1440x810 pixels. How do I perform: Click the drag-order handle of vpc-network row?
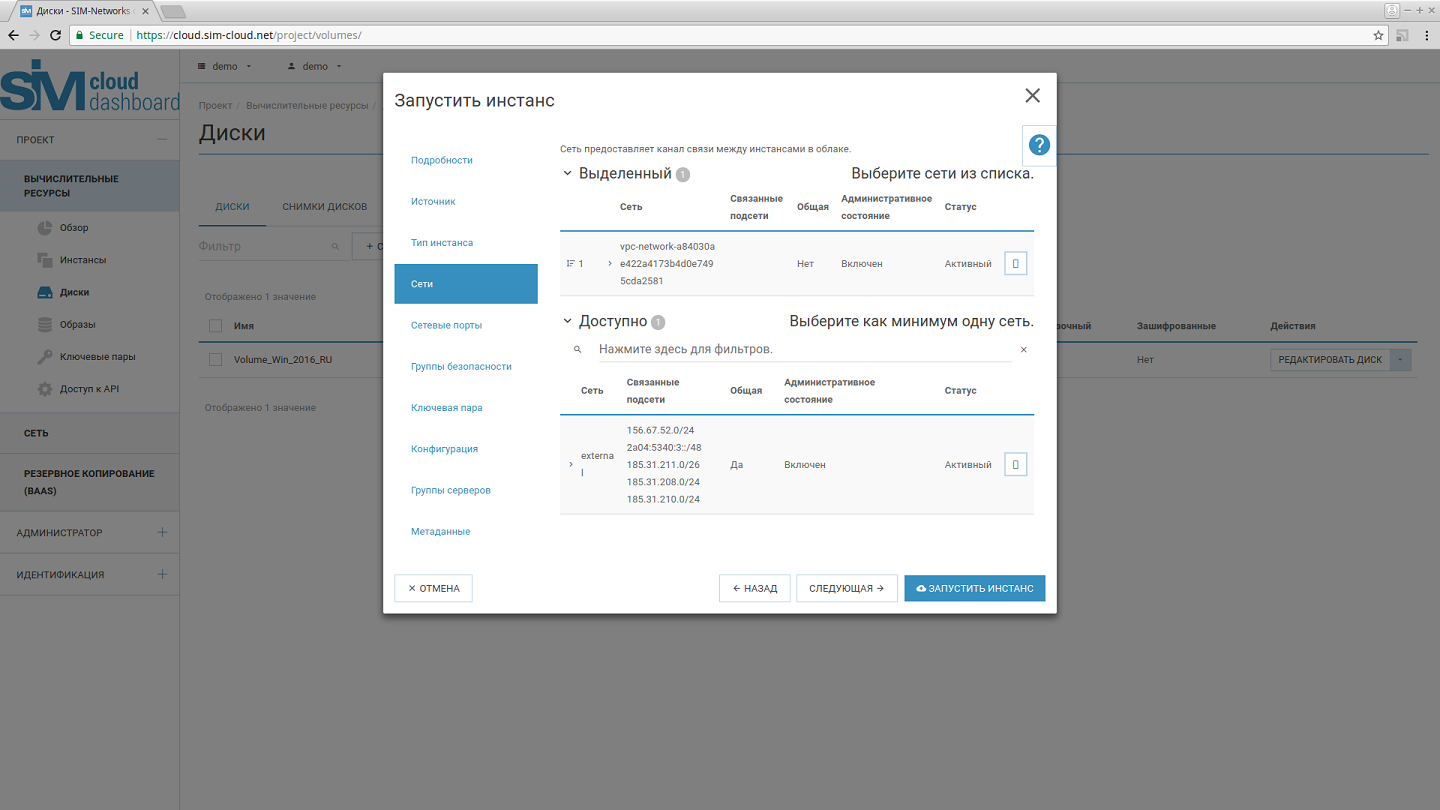(x=570, y=264)
